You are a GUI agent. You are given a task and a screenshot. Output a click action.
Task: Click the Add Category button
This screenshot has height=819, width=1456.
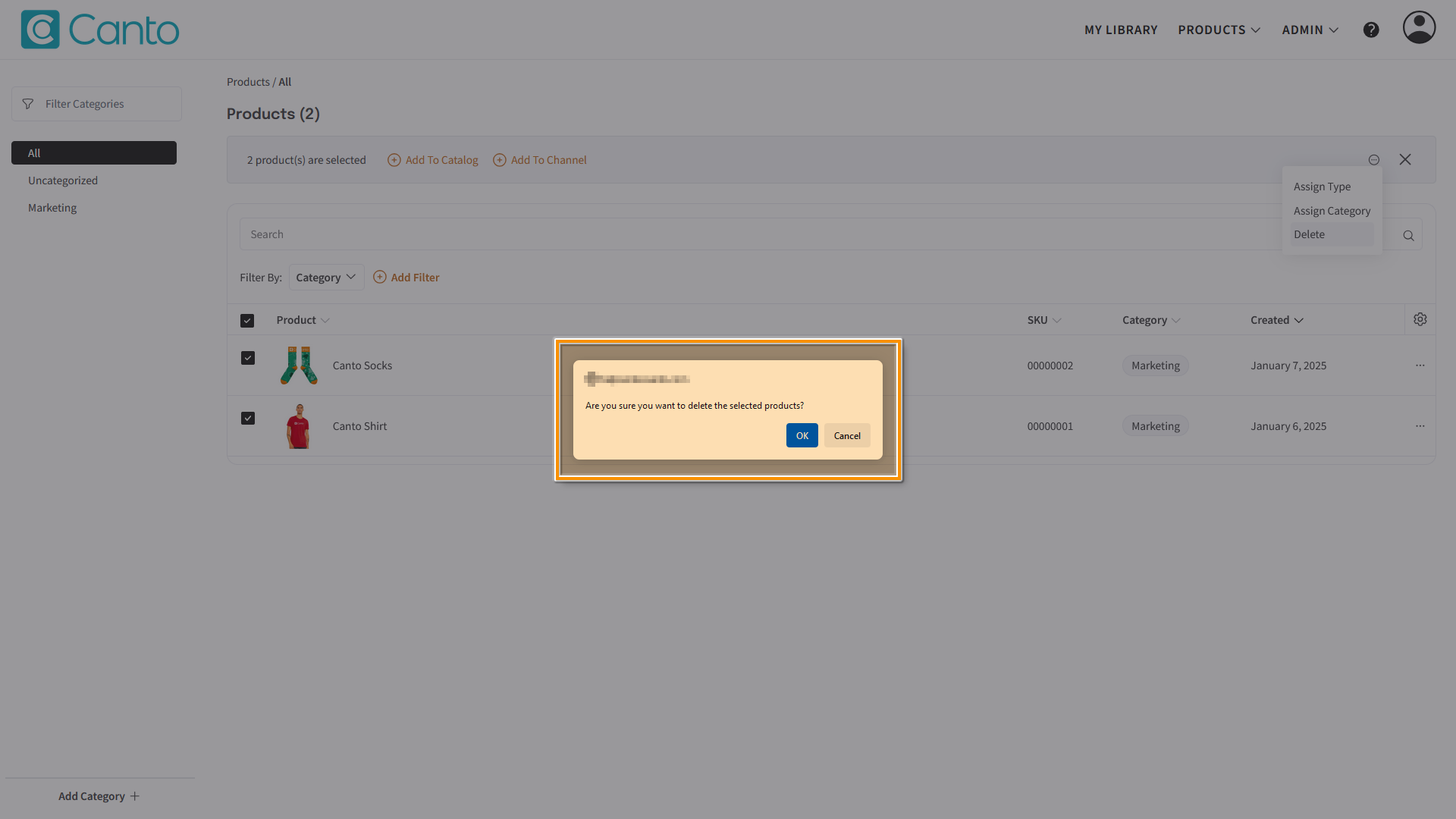coord(99,796)
